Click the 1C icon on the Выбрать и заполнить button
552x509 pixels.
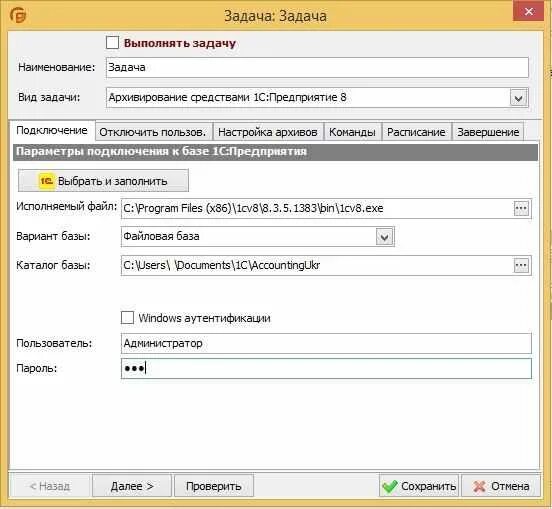[46, 181]
